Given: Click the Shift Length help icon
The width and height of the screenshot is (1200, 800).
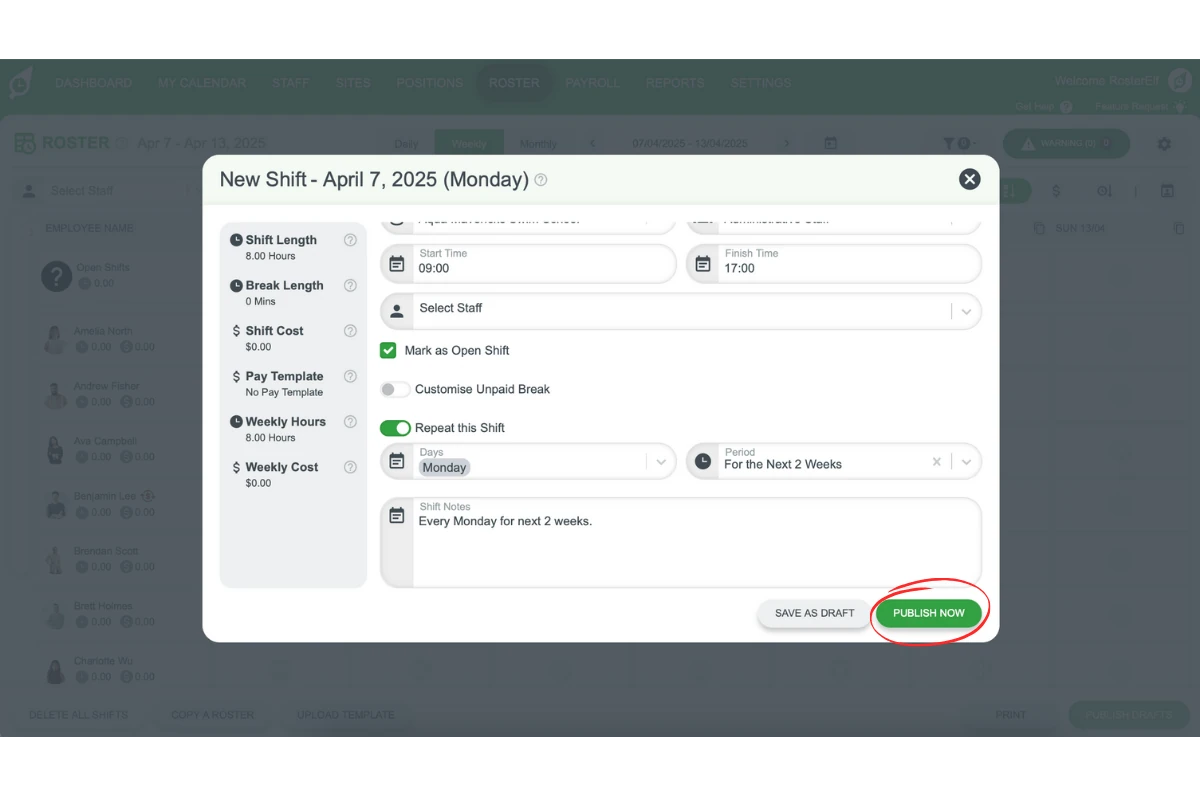Looking at the screenshot, I should click(x=350, y=240).
